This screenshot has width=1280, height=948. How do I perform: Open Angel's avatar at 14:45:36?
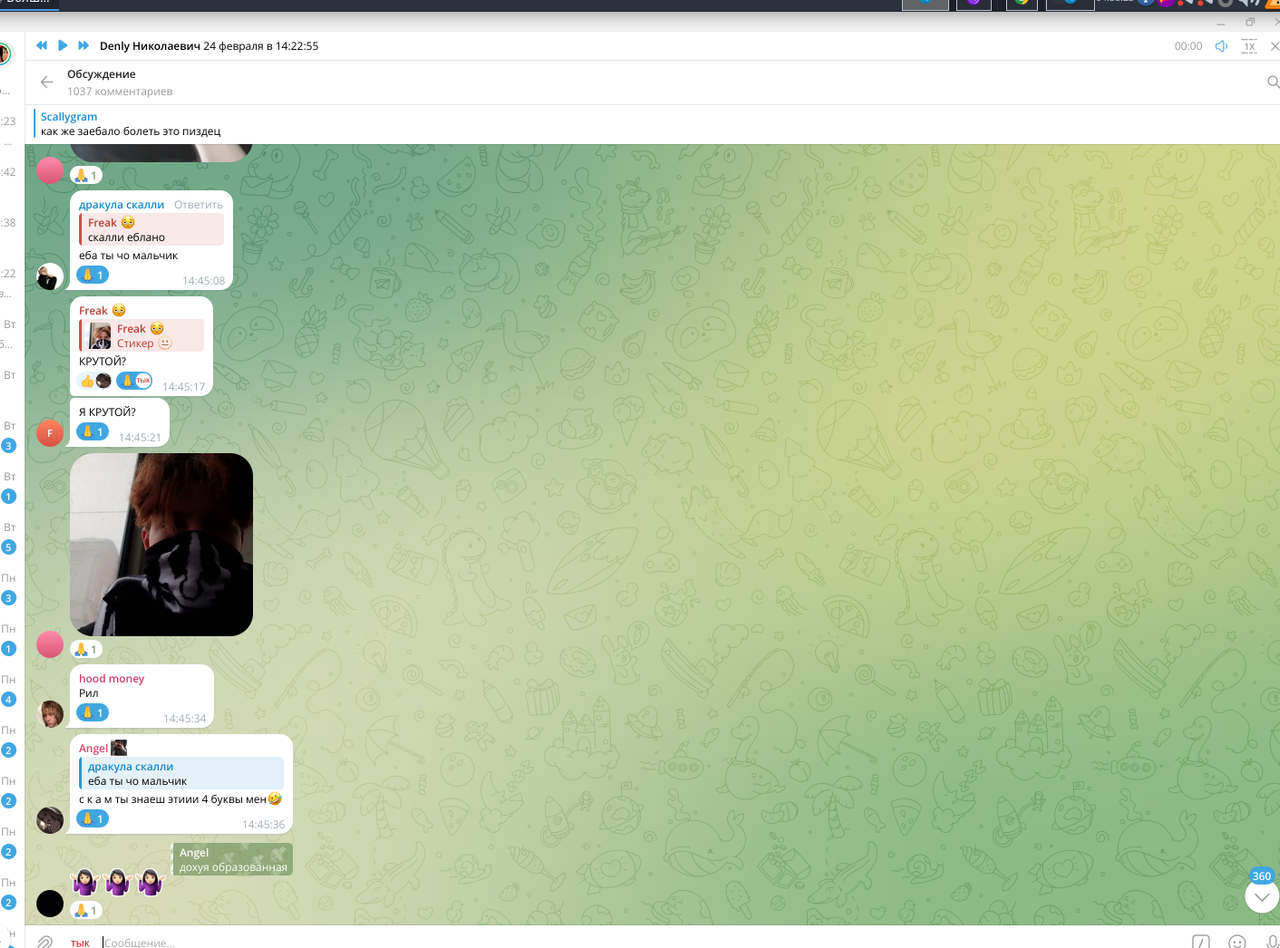tap(50, 820)
